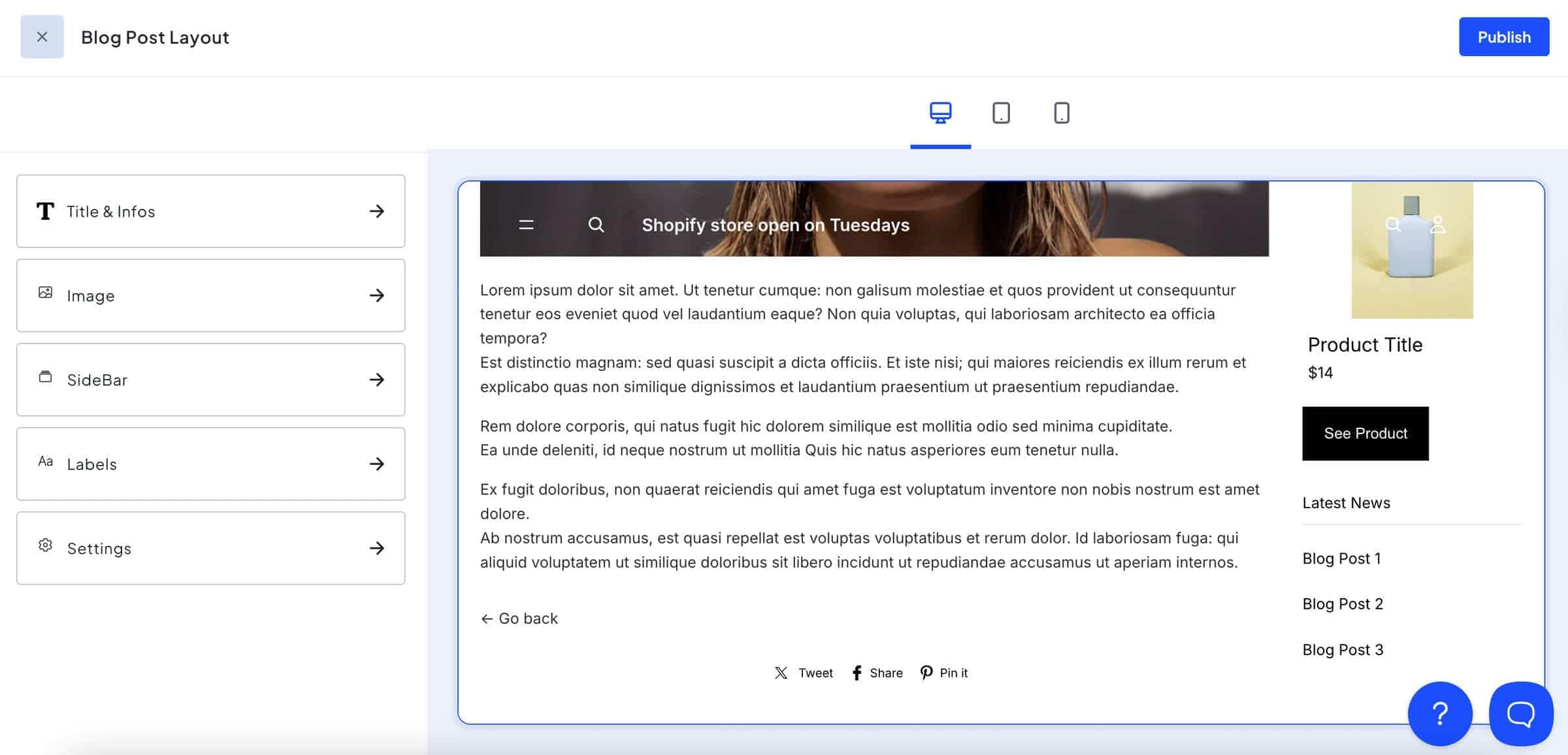Screen dimensions: 1568x755
Task: Open Blog Post 1 link
Action: click(1341, 558)
